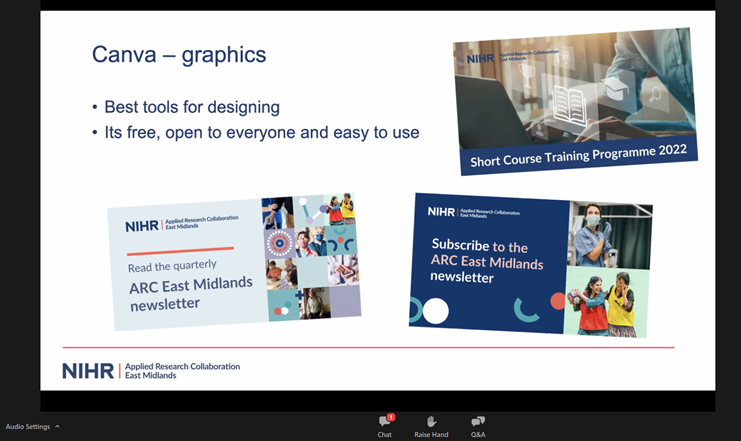This screenshot has height=441, width=741.
Task: Click the bullet Best tools for designing
Action: tap(192, 107)
